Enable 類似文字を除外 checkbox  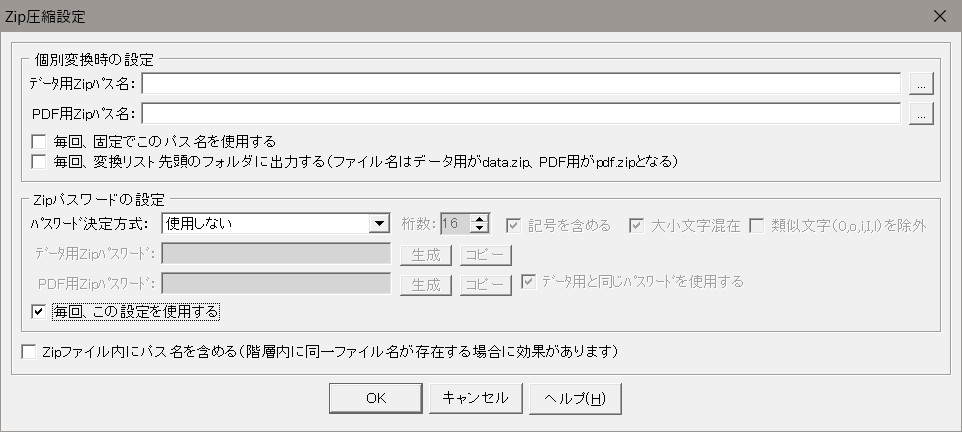757,225
